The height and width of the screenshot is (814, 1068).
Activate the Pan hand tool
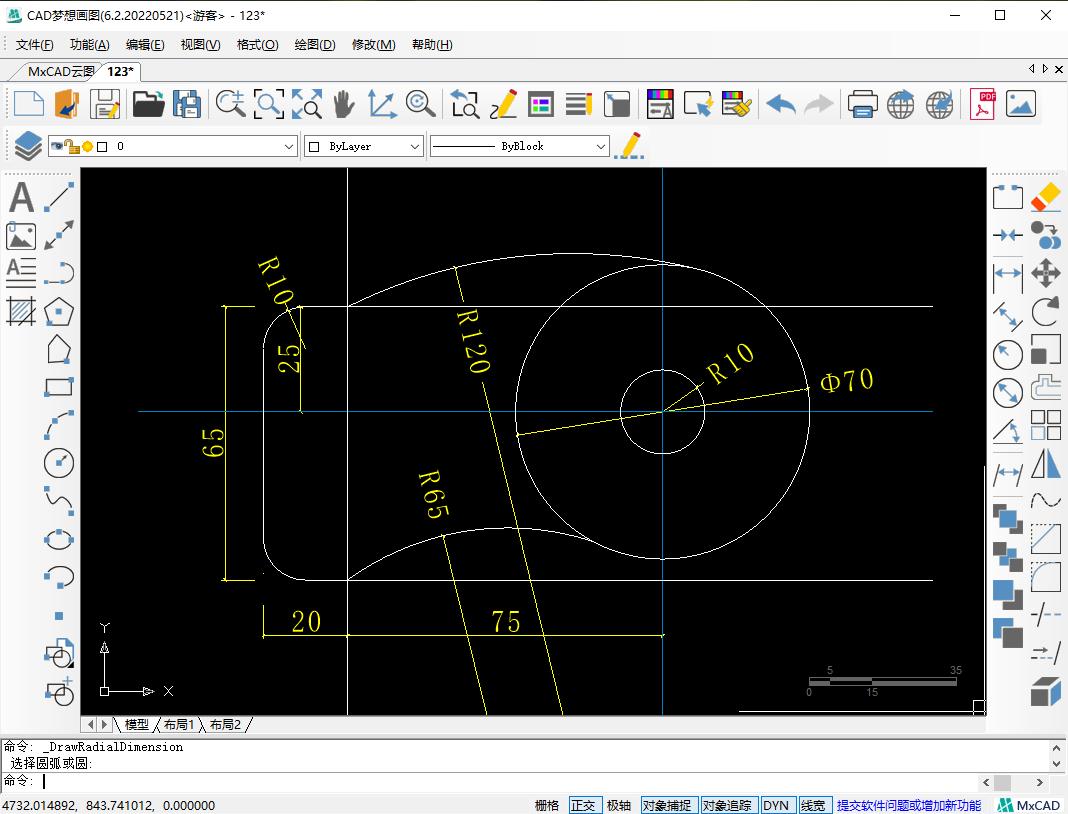click(344, 104)
